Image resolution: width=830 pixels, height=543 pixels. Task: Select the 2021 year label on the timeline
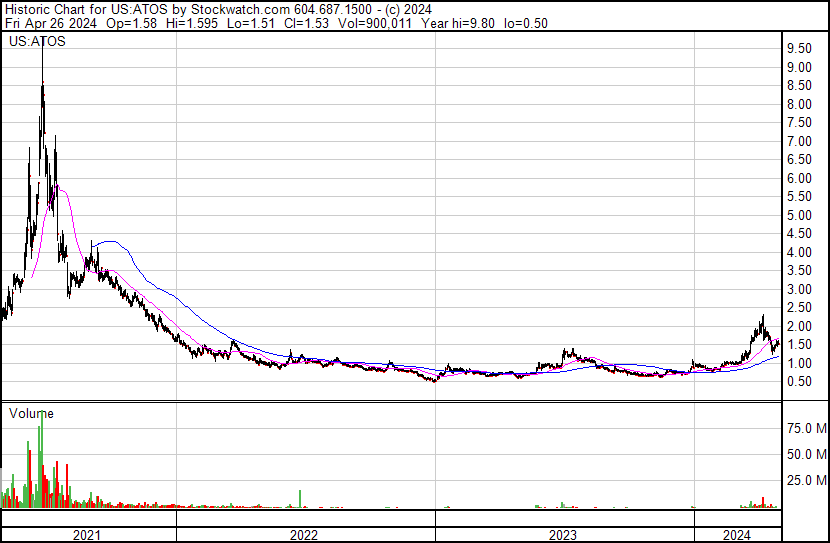pos(88,535)
